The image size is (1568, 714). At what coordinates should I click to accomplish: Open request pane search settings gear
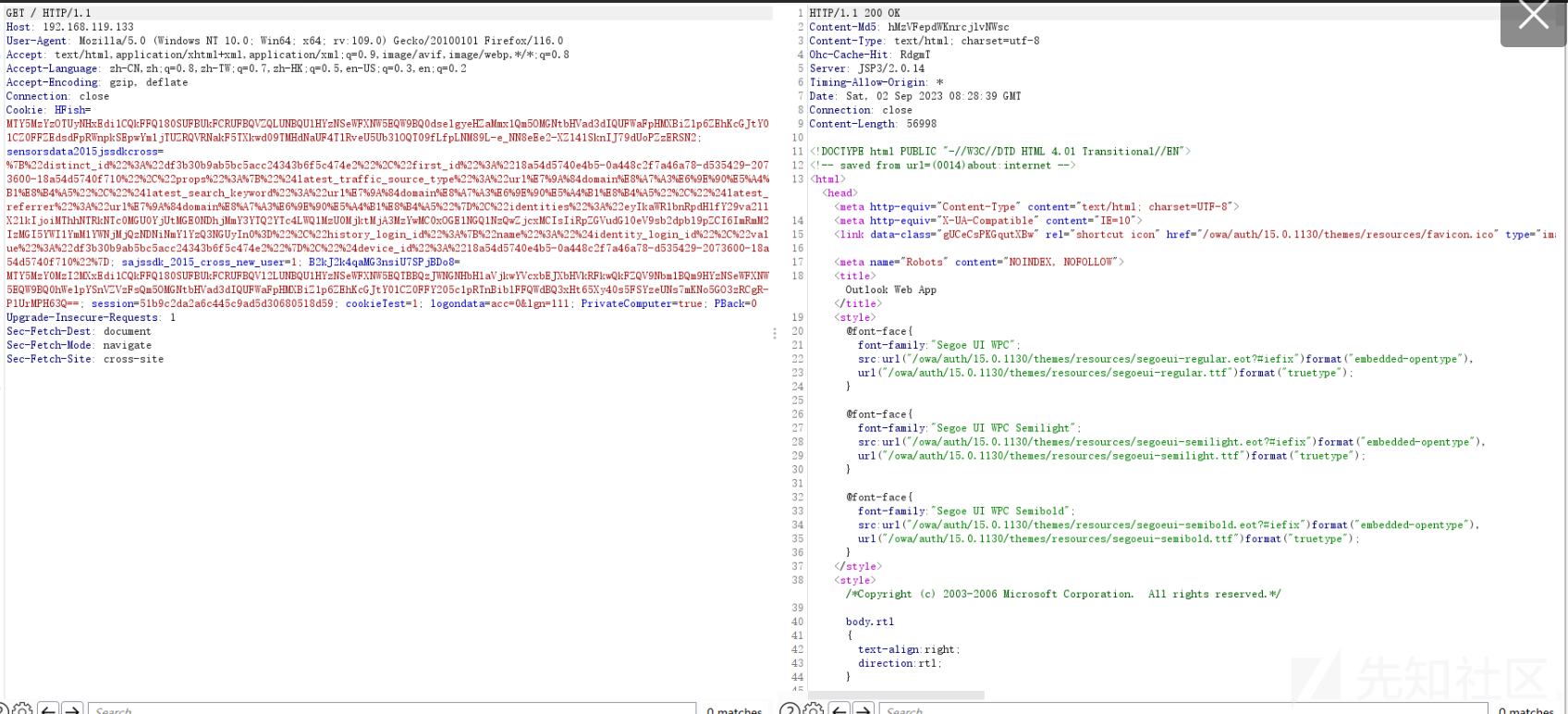[22, 709]
